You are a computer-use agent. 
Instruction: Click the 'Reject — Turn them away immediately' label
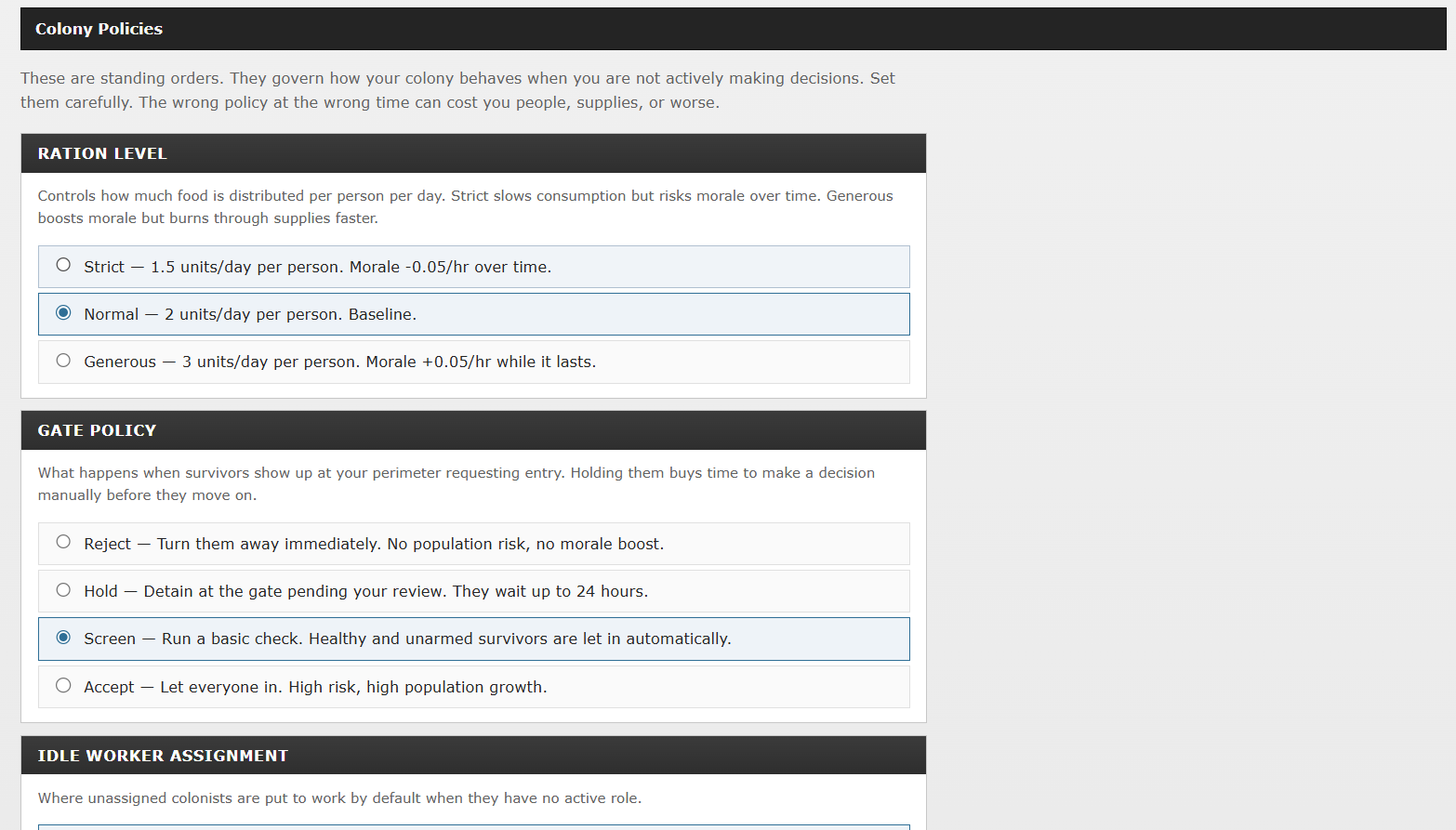(x=374, y=544)
